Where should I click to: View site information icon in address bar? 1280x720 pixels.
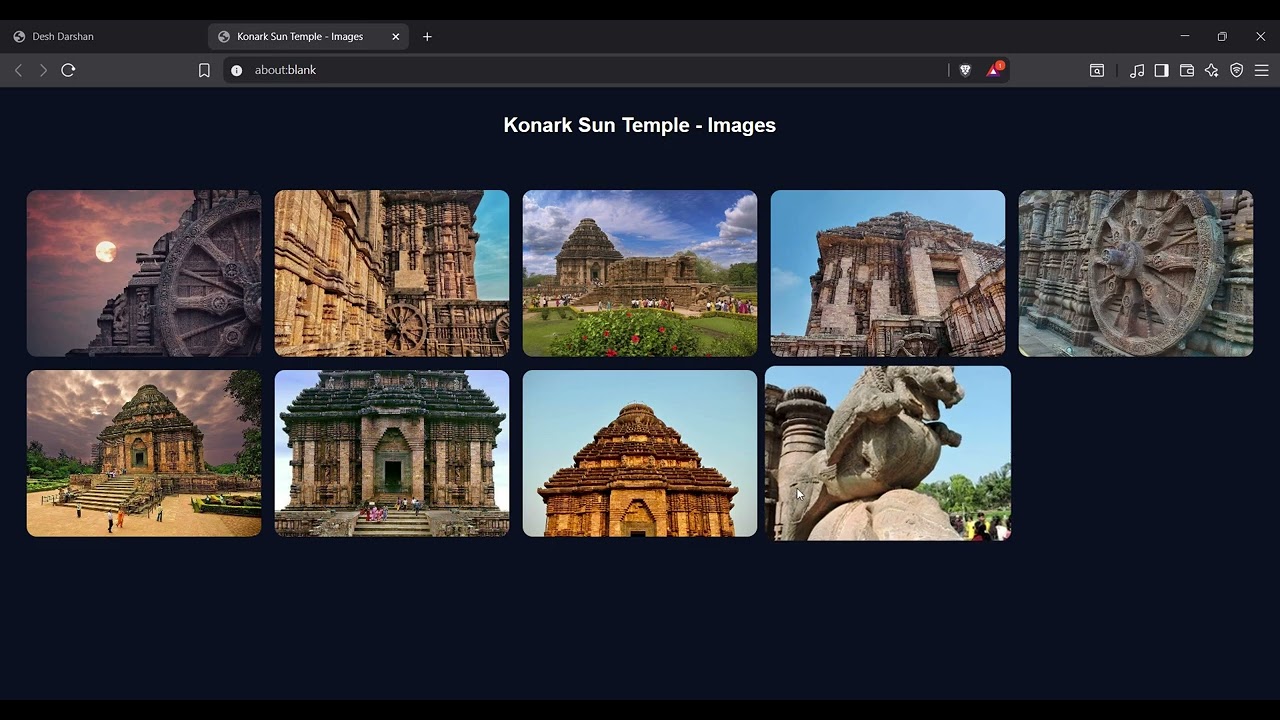(x=237, y=70)
